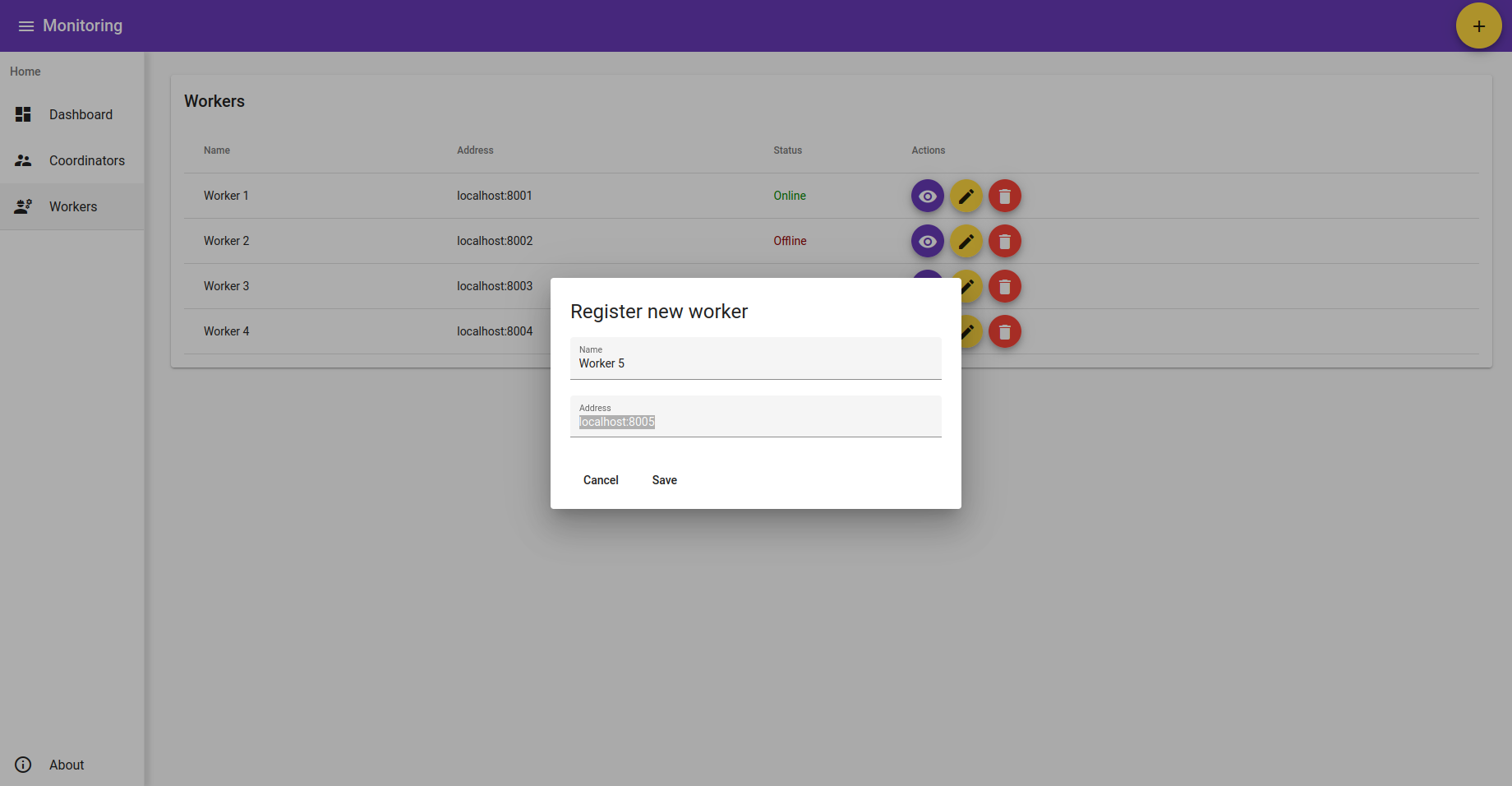
Task: Cancel the Register new worker dialog
Action: (x=601, y=480)
